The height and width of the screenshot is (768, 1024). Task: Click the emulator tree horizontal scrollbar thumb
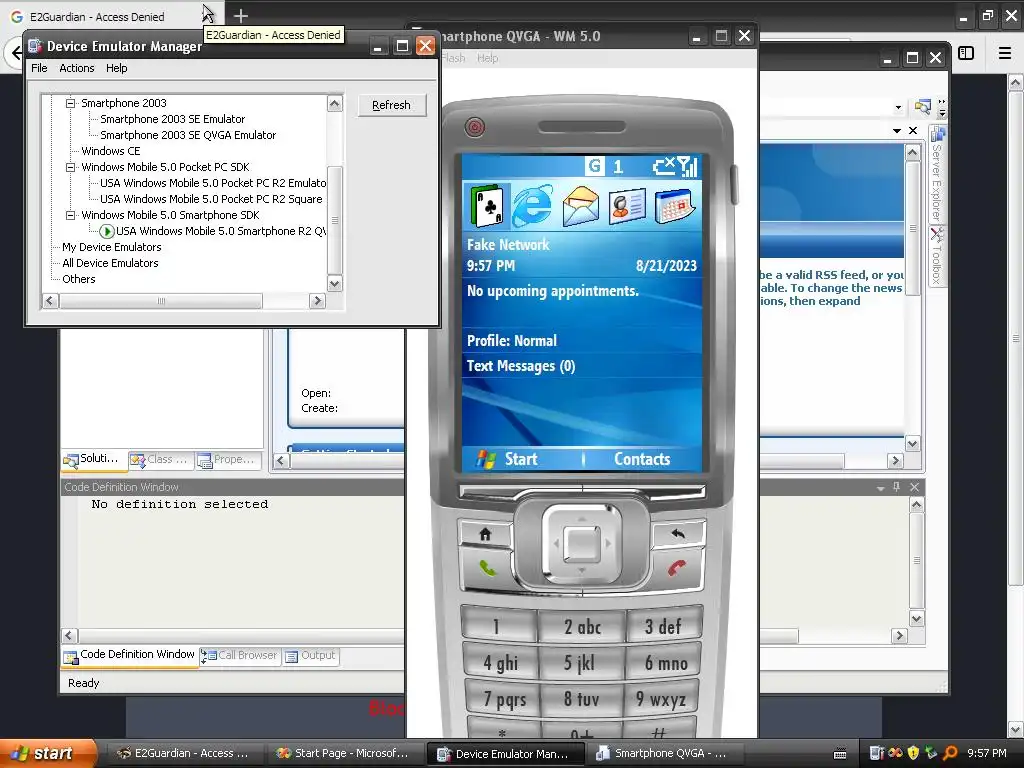click(x=161, y=301)
